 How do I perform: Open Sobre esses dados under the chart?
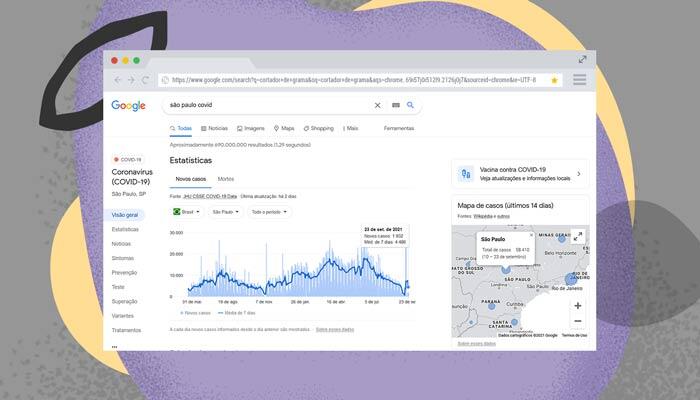pos(335,329)
